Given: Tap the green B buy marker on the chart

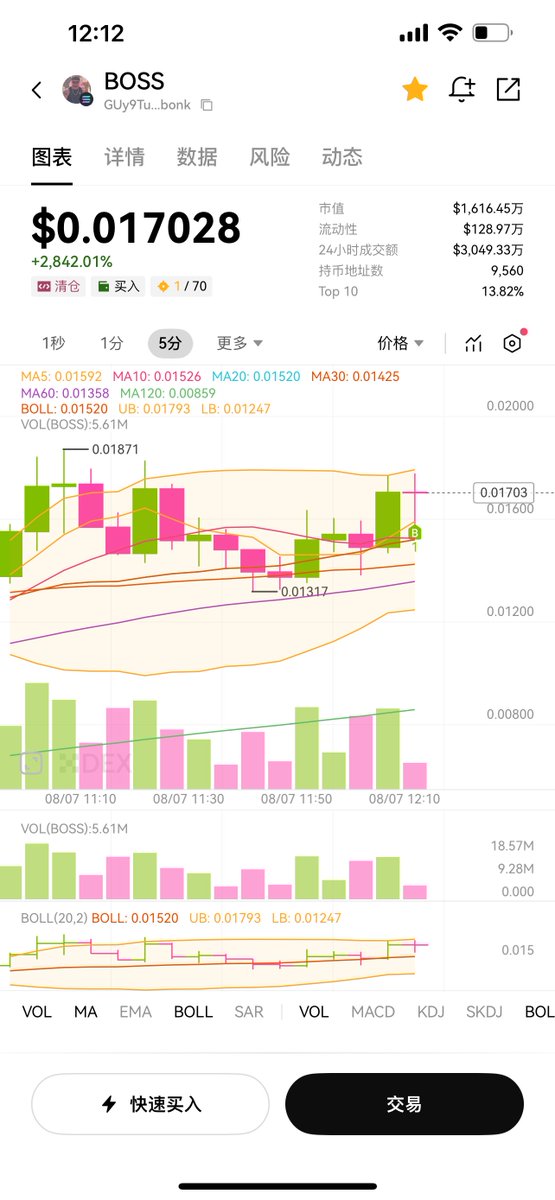Looking at the screenshot, I should 415,533.
